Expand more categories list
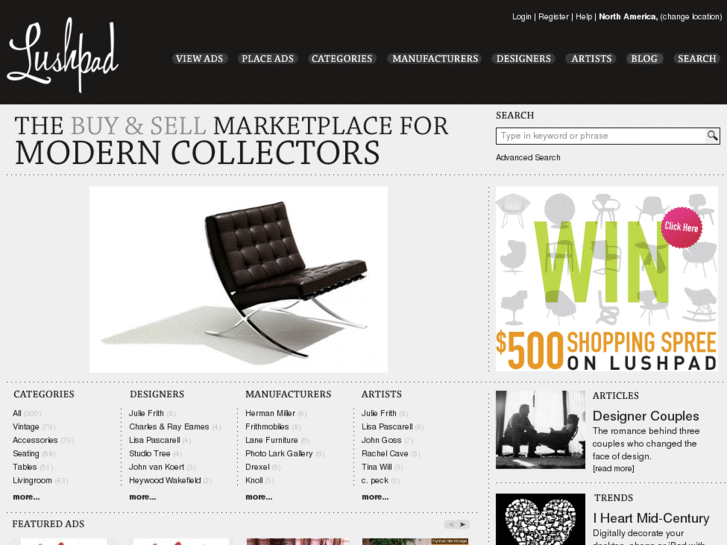The height and width of the screenshot is (545, 727). click(x=26, y=497)
